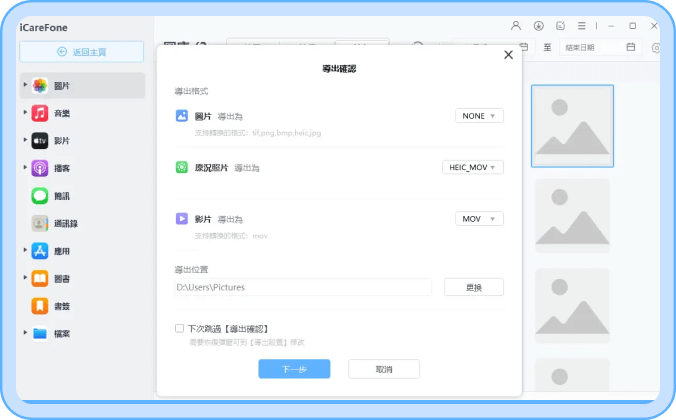The image size is (676, 420).
Task: Click the 檔案 label in sidebar
Action: tap(62, 334)
